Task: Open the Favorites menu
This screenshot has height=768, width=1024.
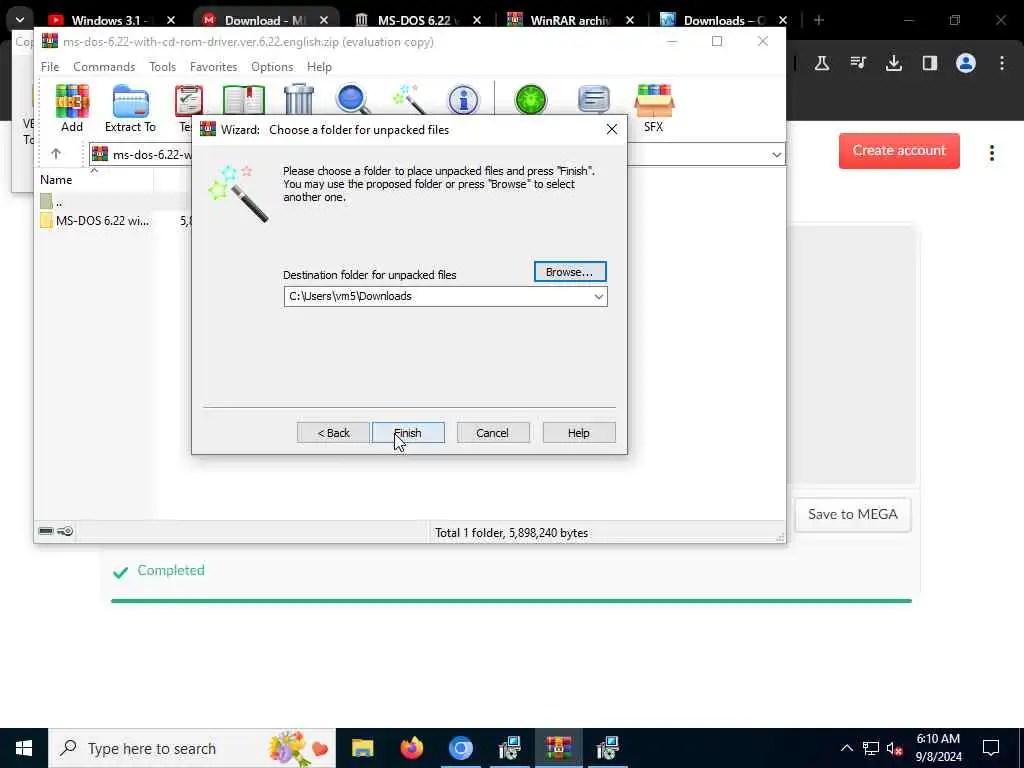Action: (213, 67)
